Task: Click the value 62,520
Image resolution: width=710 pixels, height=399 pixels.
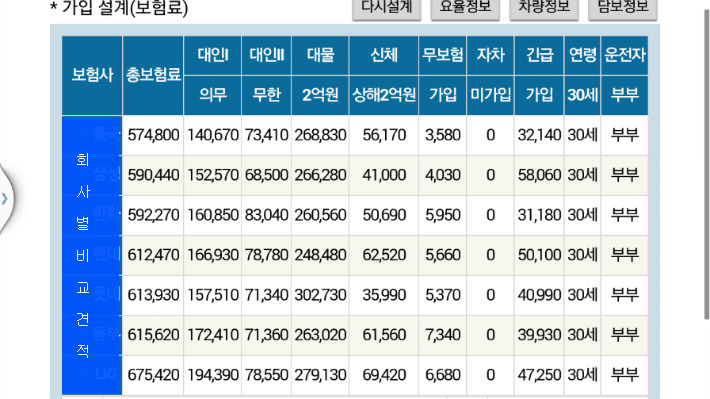Action: [x=384, y=255]
